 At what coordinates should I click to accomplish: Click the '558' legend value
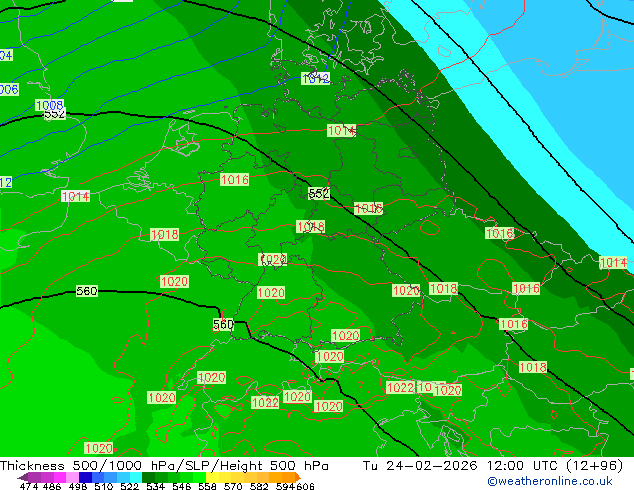[207, 486]
